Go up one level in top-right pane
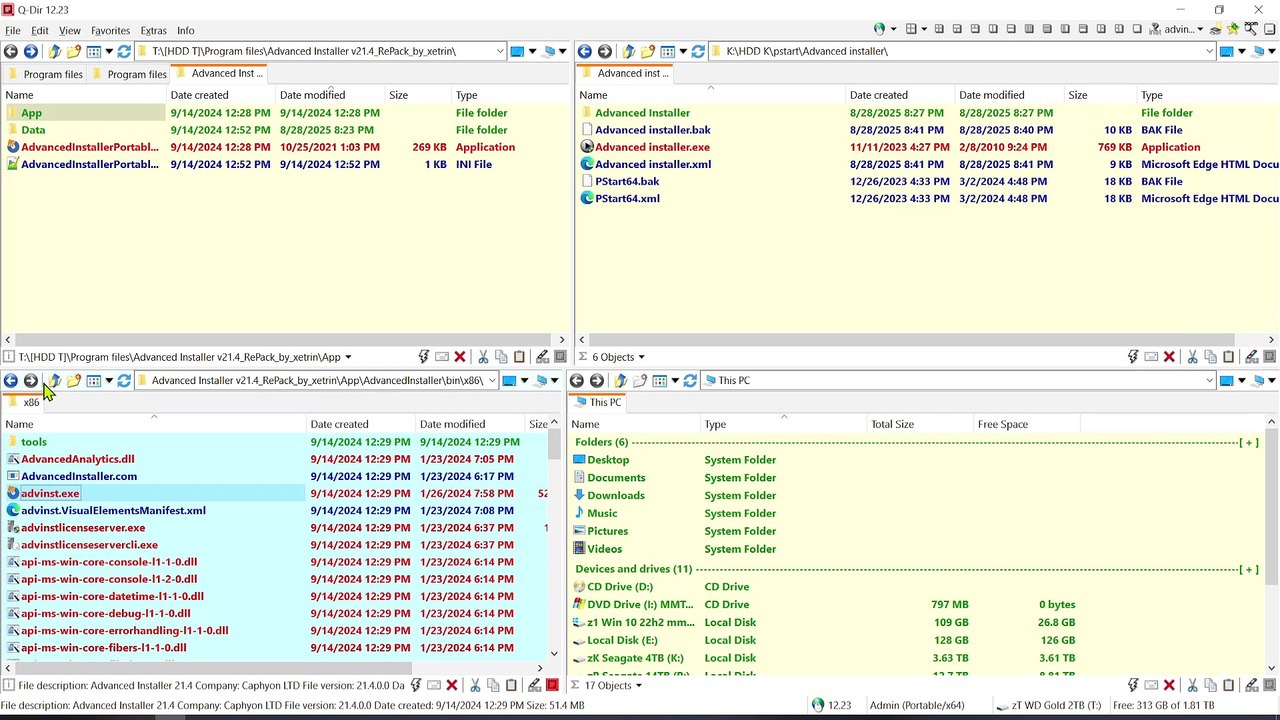 click(628, 51)
